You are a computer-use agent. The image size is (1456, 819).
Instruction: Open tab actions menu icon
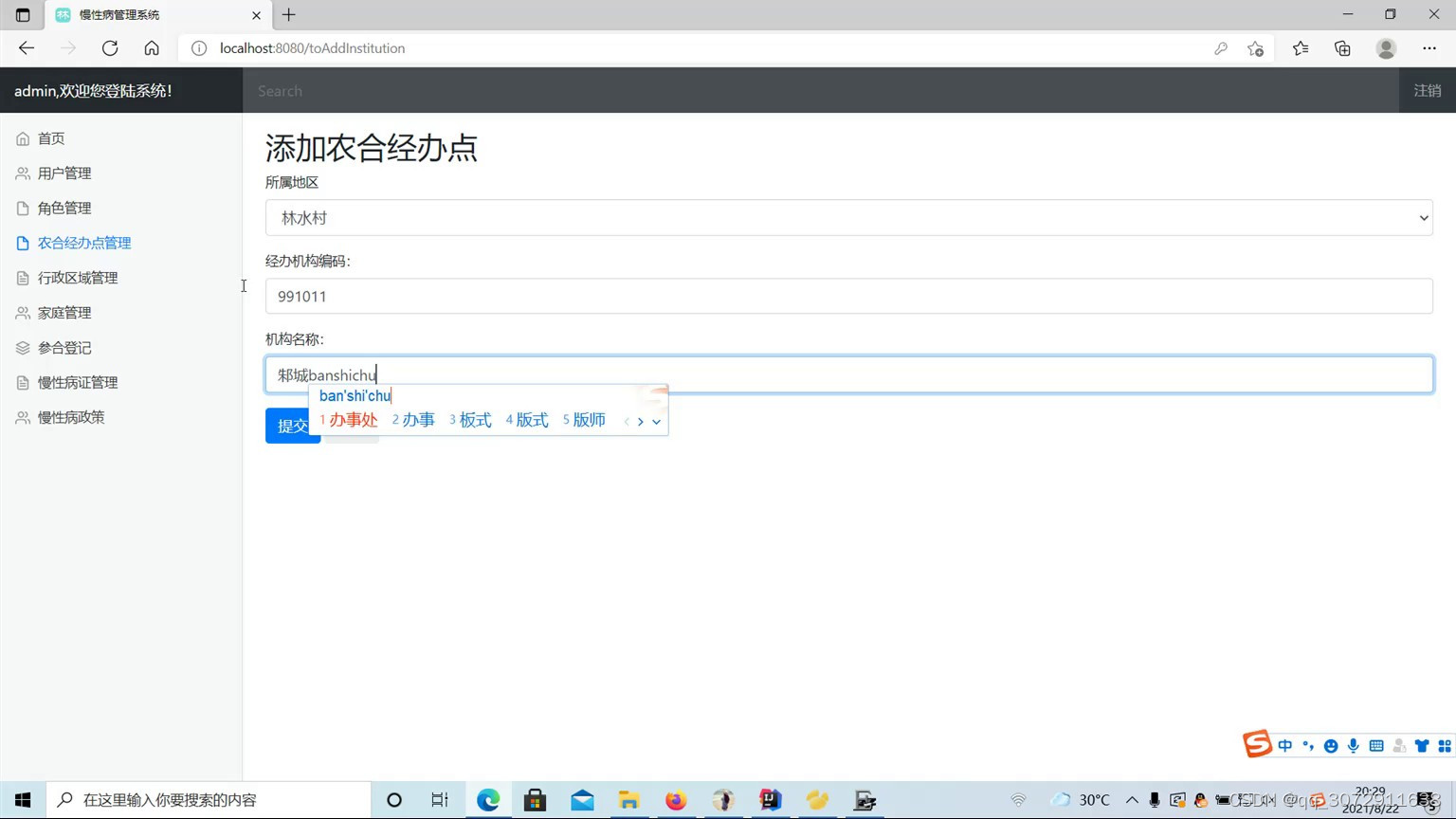(x=23, y=15)
